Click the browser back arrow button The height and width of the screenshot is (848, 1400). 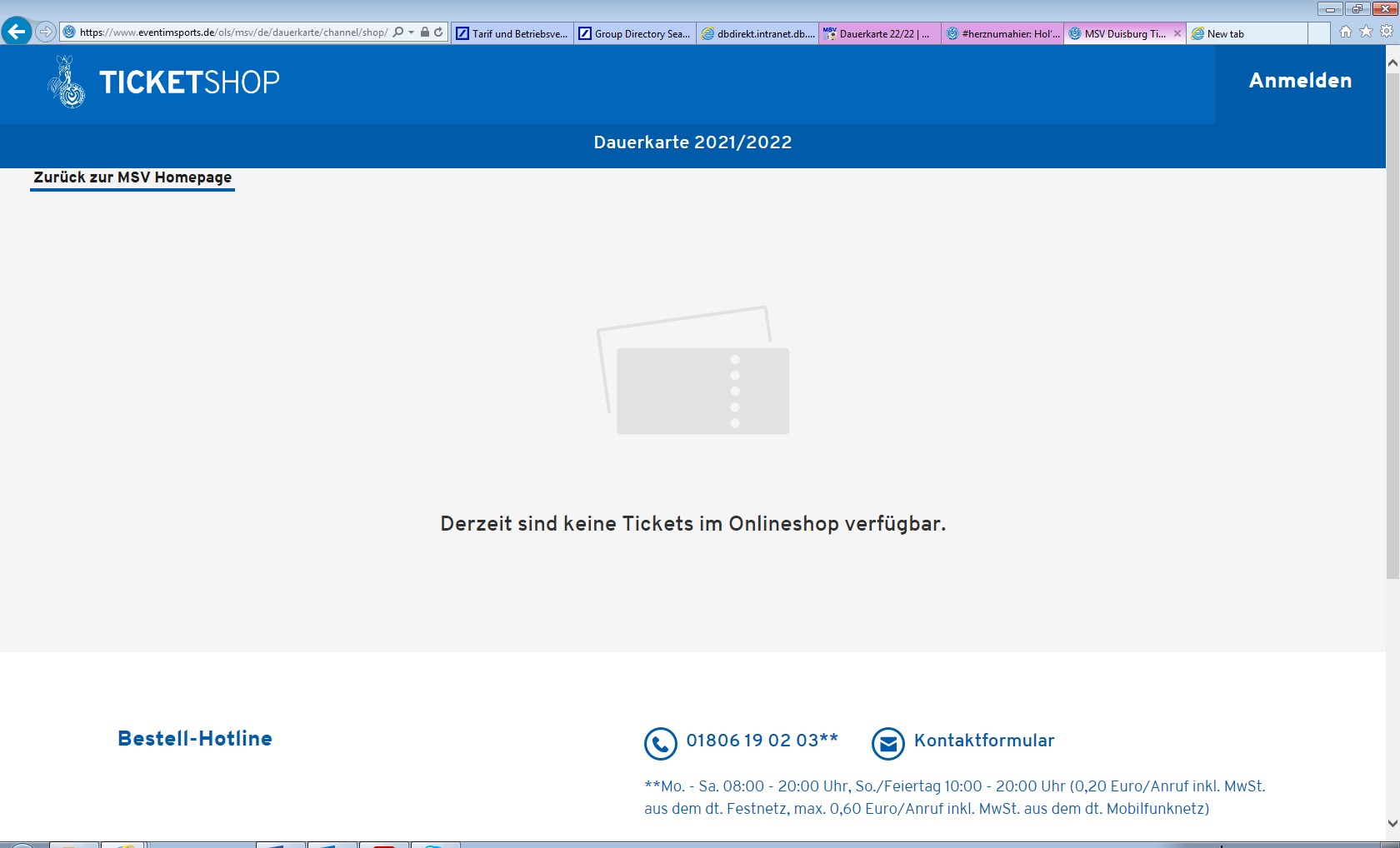[17, 32]
